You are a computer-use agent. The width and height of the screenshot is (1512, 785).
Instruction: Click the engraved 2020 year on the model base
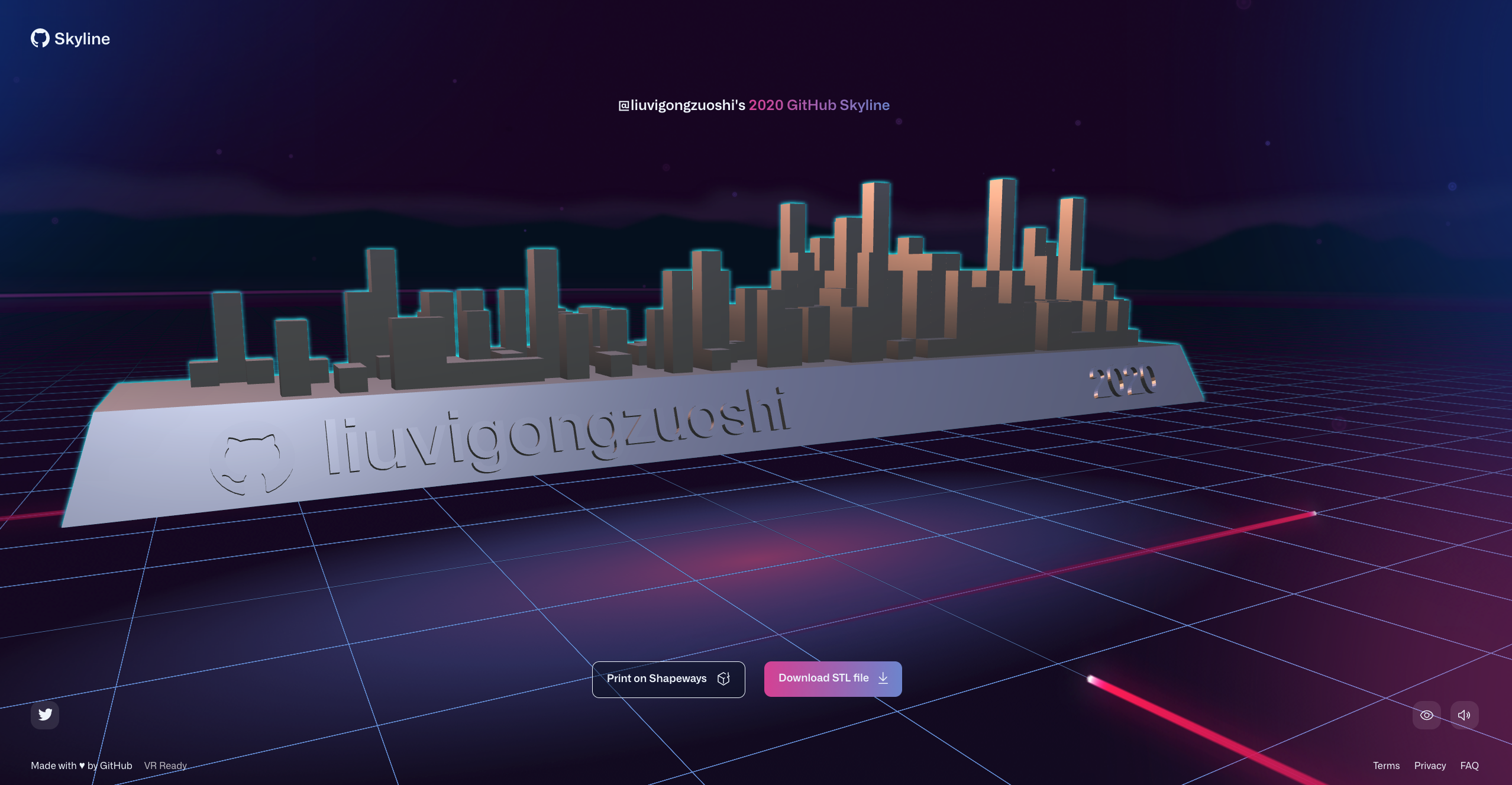point(1122,381)
